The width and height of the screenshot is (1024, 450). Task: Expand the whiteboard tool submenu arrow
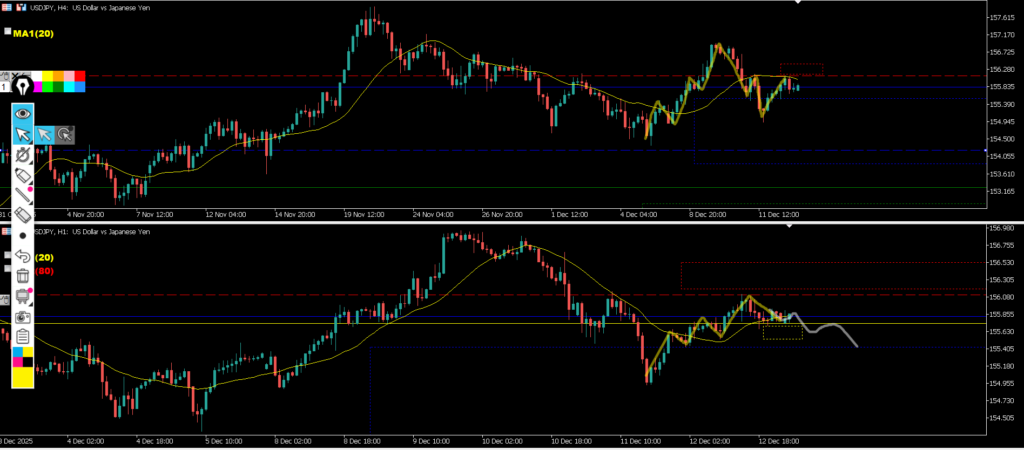click(32, 289)
